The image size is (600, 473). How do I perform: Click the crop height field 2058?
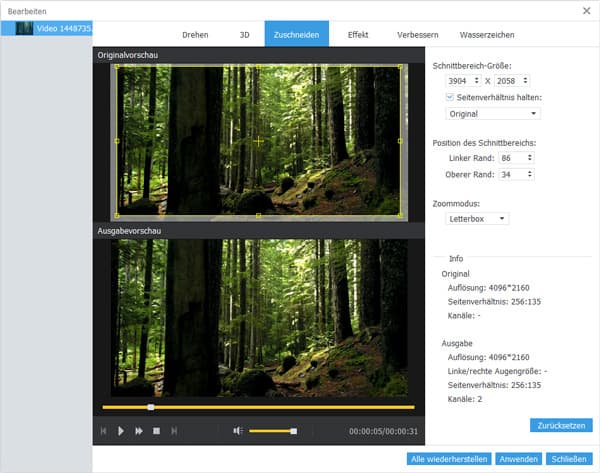508,81
